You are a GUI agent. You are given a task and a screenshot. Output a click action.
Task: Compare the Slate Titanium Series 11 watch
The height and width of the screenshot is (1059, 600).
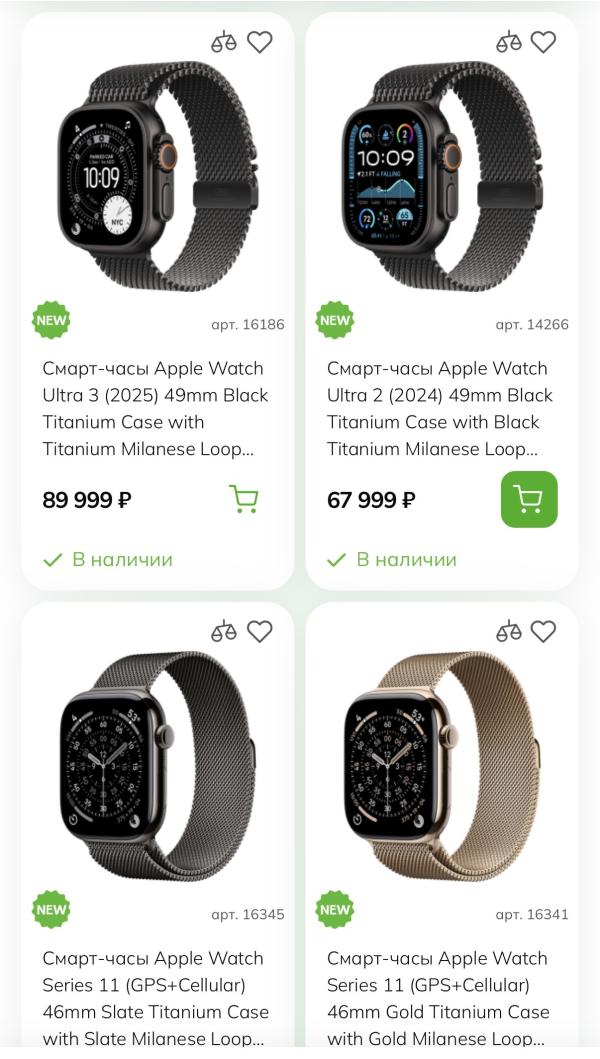[x=224, y=631]
